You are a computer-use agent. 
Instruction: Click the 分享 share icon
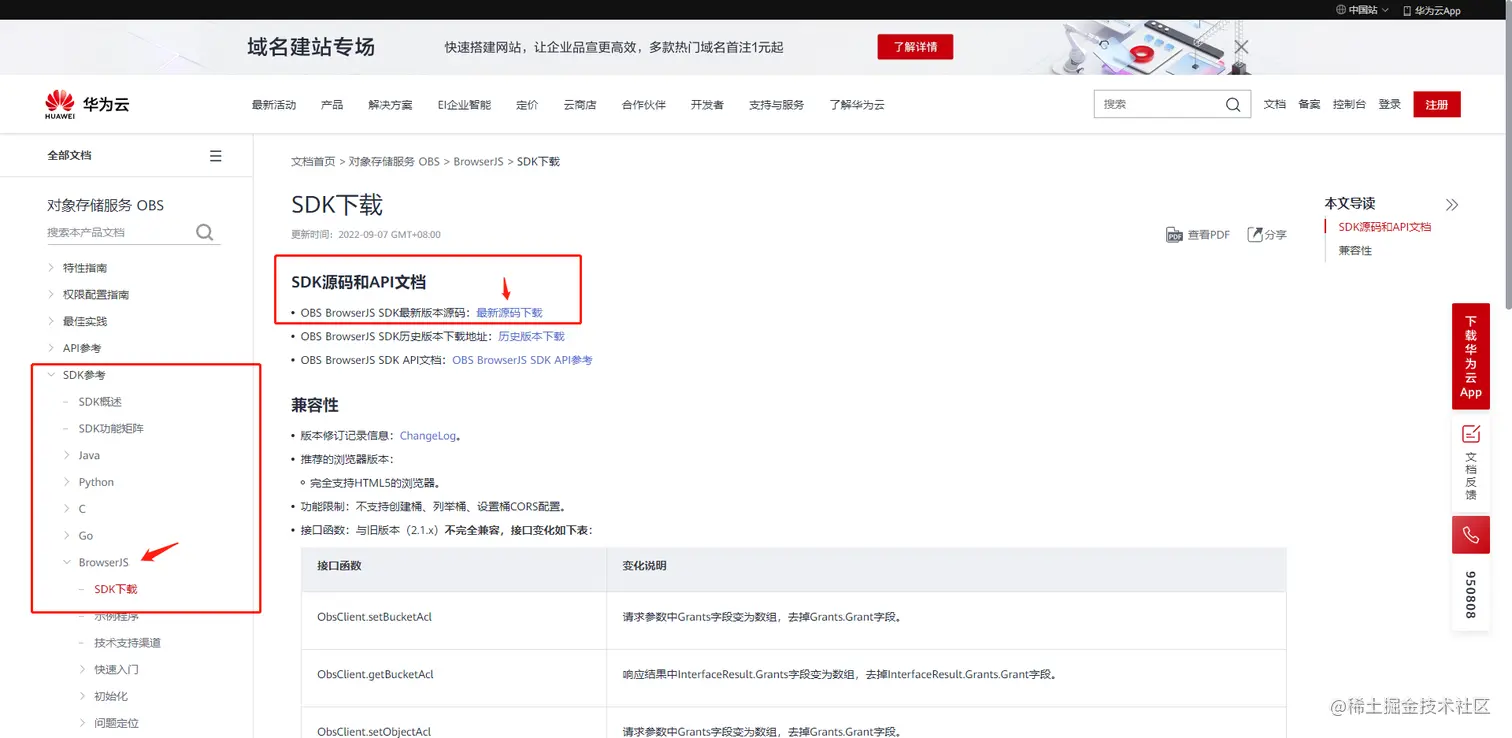point(1255,234)
